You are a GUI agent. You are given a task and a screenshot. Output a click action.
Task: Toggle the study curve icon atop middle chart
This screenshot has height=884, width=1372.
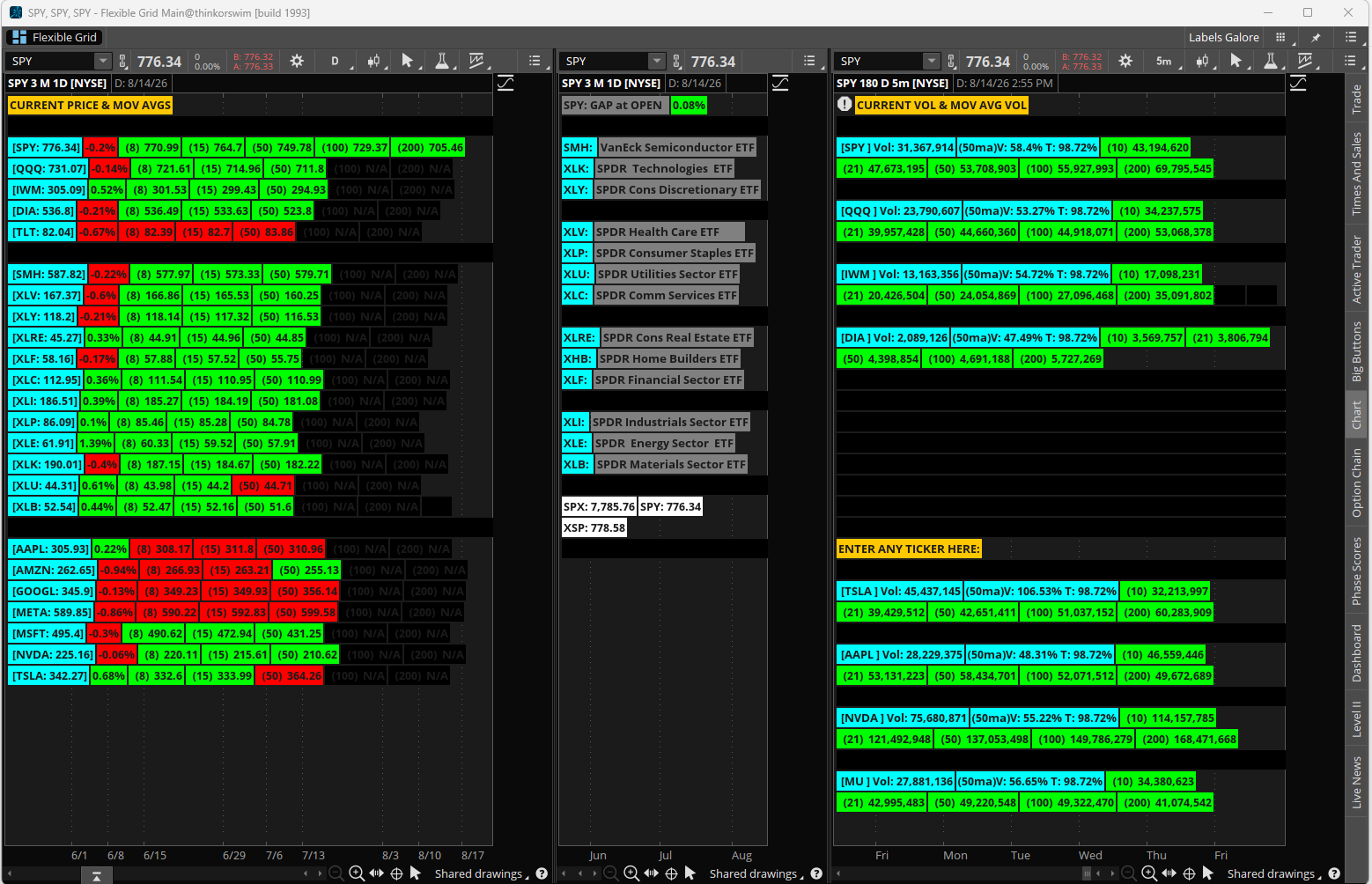pyautogui.click(x=780, y=83)
